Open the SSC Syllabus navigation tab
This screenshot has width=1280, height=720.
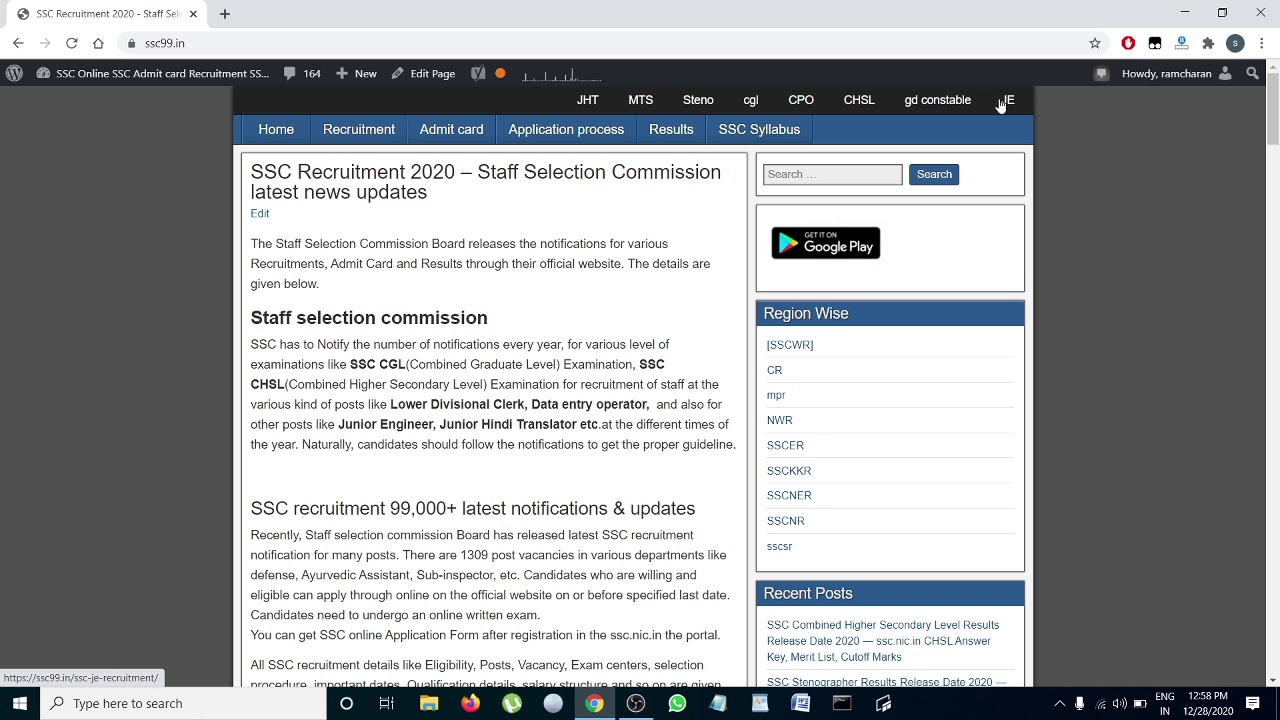coord(759,129)
